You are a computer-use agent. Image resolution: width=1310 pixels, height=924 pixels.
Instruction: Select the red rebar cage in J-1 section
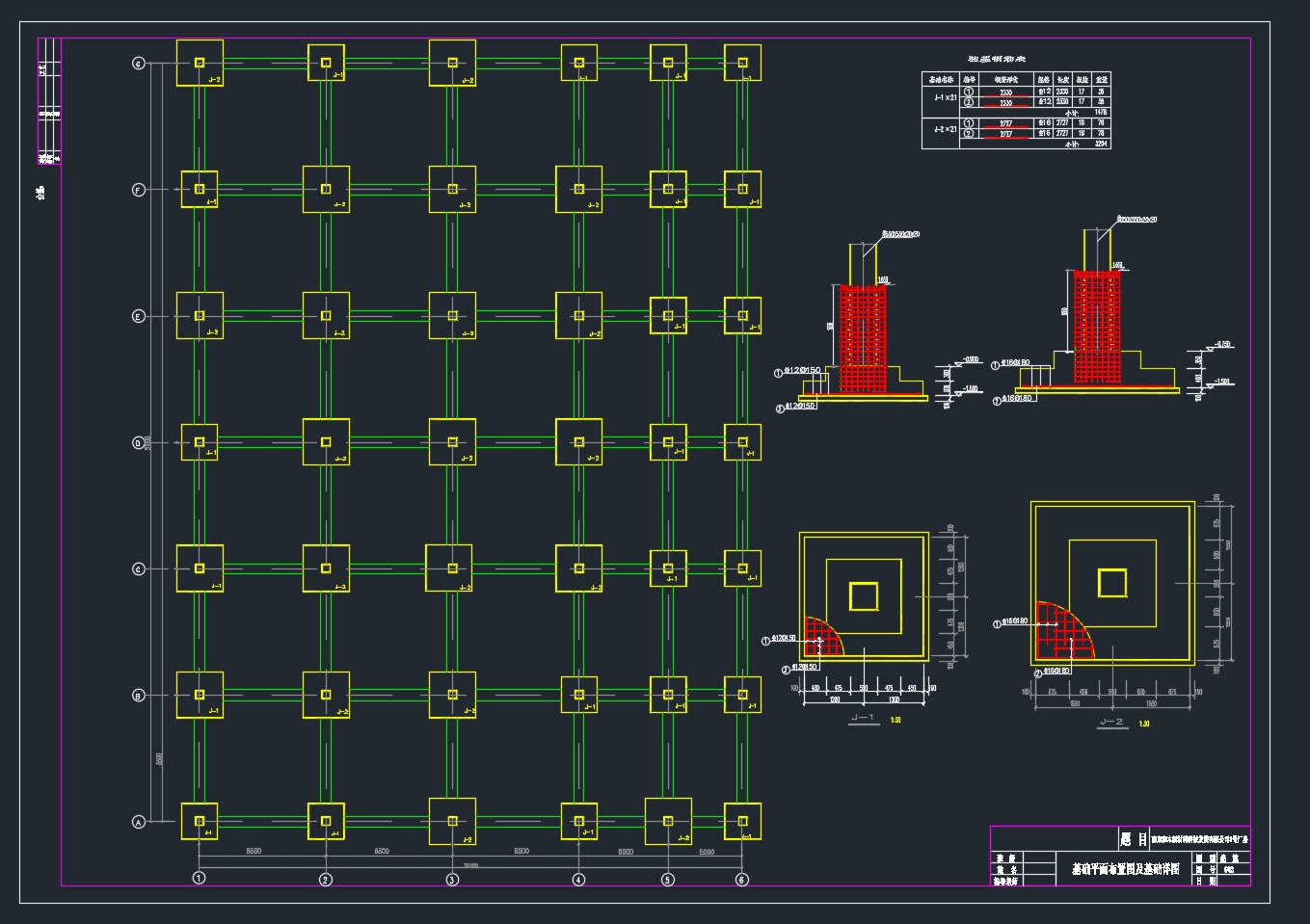(863, 337)
